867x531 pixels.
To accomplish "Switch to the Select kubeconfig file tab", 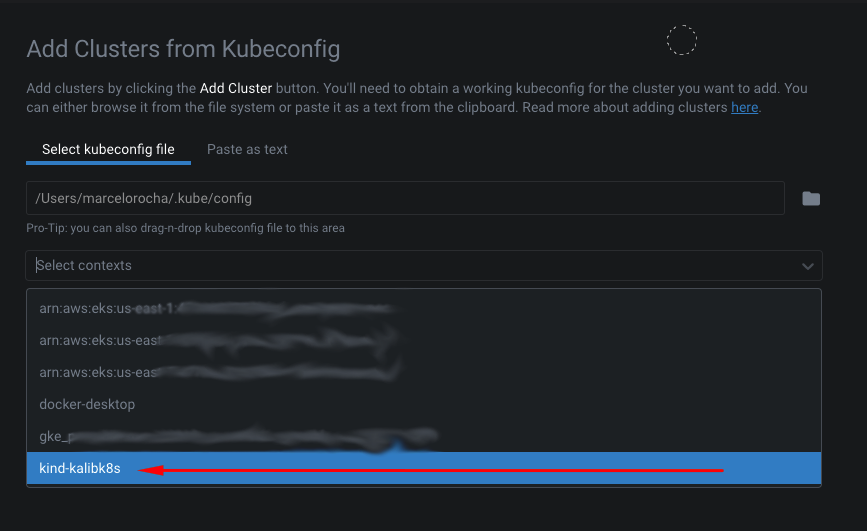I will 108,149.
